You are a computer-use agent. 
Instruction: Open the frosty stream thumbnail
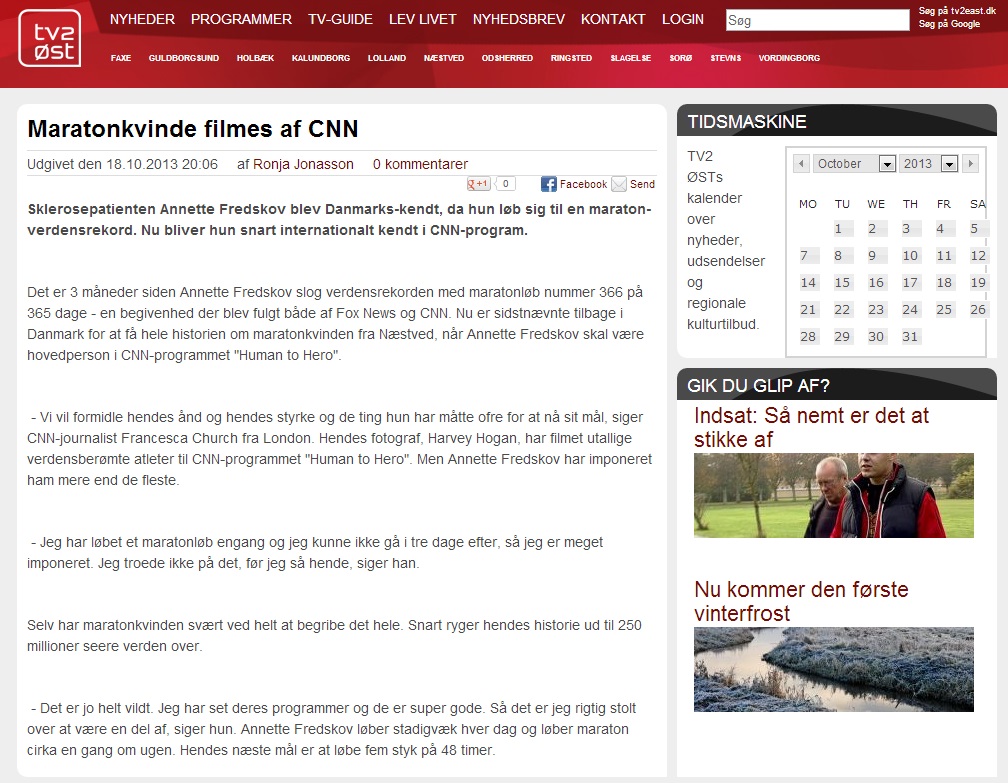point(834,669)
